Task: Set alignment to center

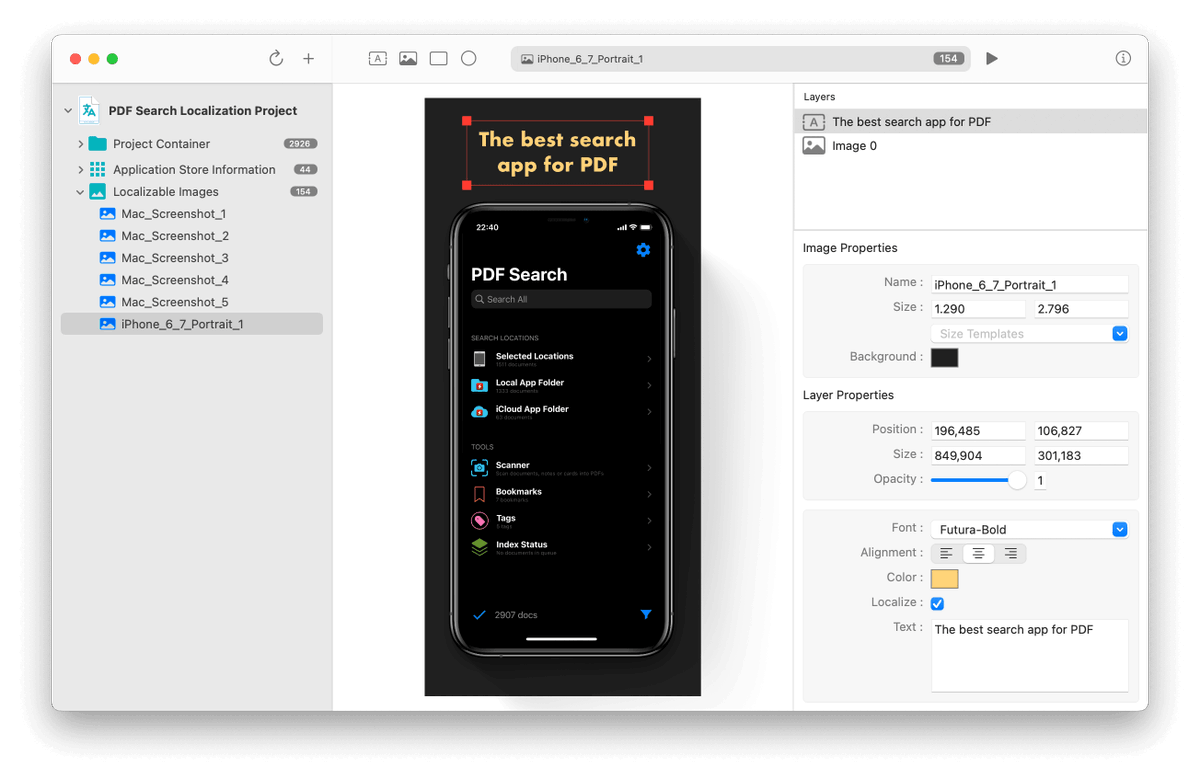Action: point(978,553)
